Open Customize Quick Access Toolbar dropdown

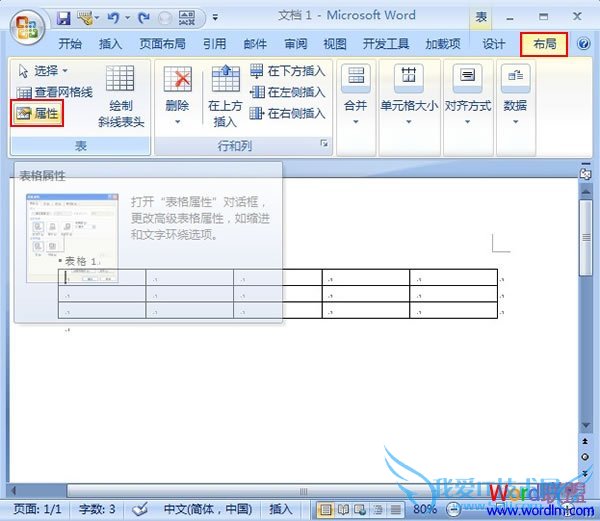(215, 18)
